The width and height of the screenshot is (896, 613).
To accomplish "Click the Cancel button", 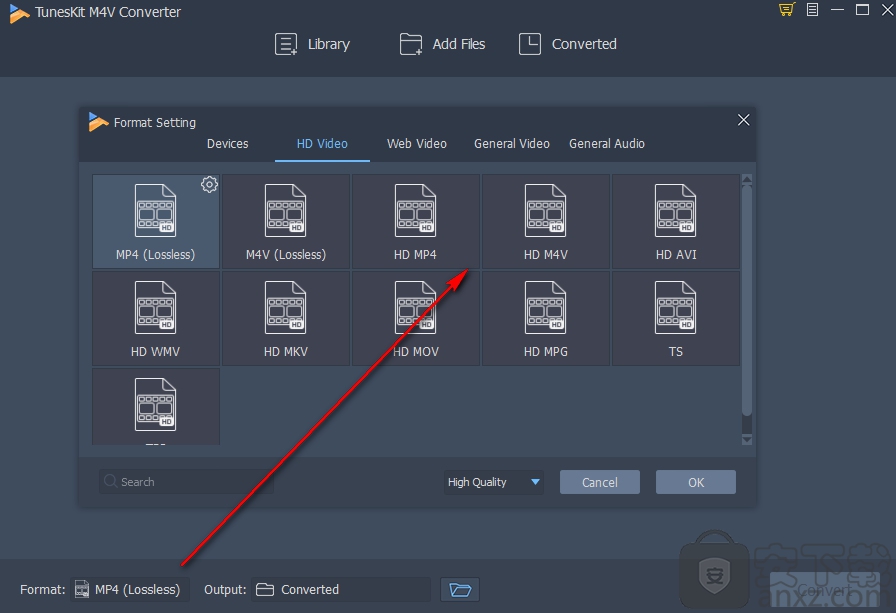I will (x=600, y=482).
